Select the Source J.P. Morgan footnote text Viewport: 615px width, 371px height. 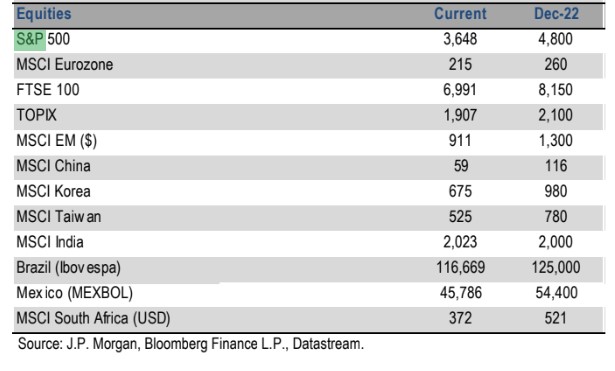point(191,344)
